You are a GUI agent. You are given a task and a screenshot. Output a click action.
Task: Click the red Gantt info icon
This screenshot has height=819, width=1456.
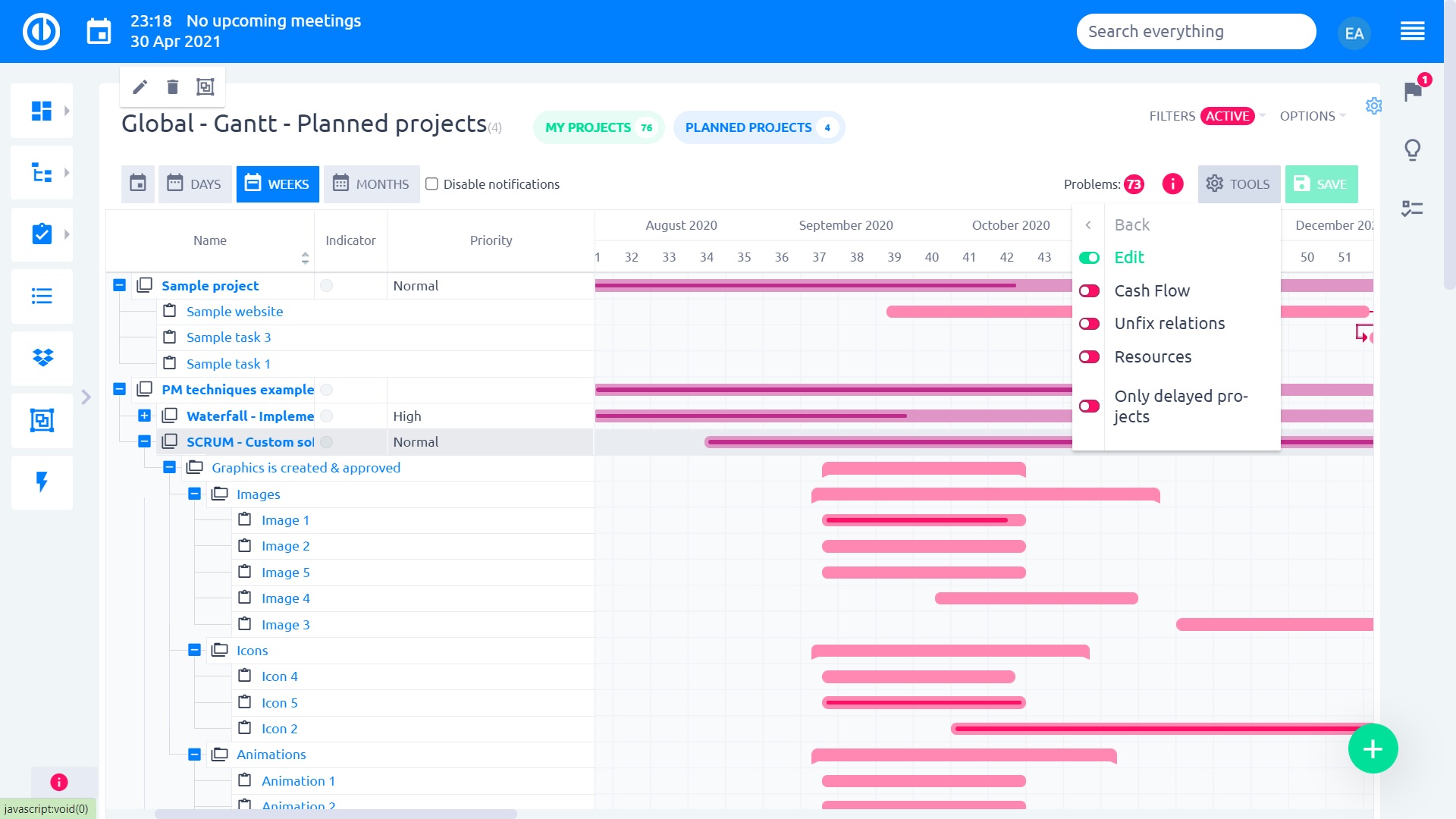tap(1172, 184)
